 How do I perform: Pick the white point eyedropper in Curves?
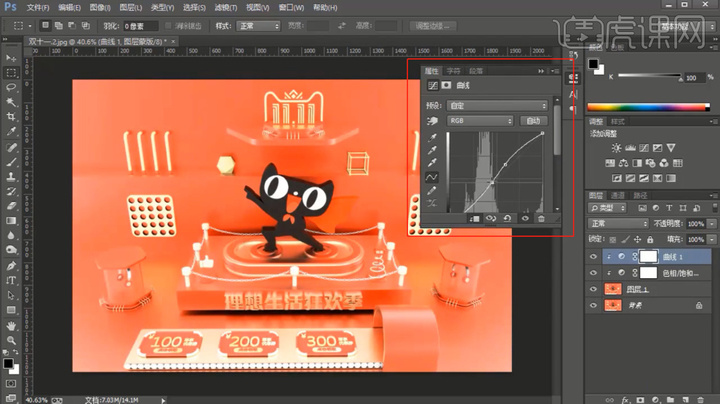[432, 163]
